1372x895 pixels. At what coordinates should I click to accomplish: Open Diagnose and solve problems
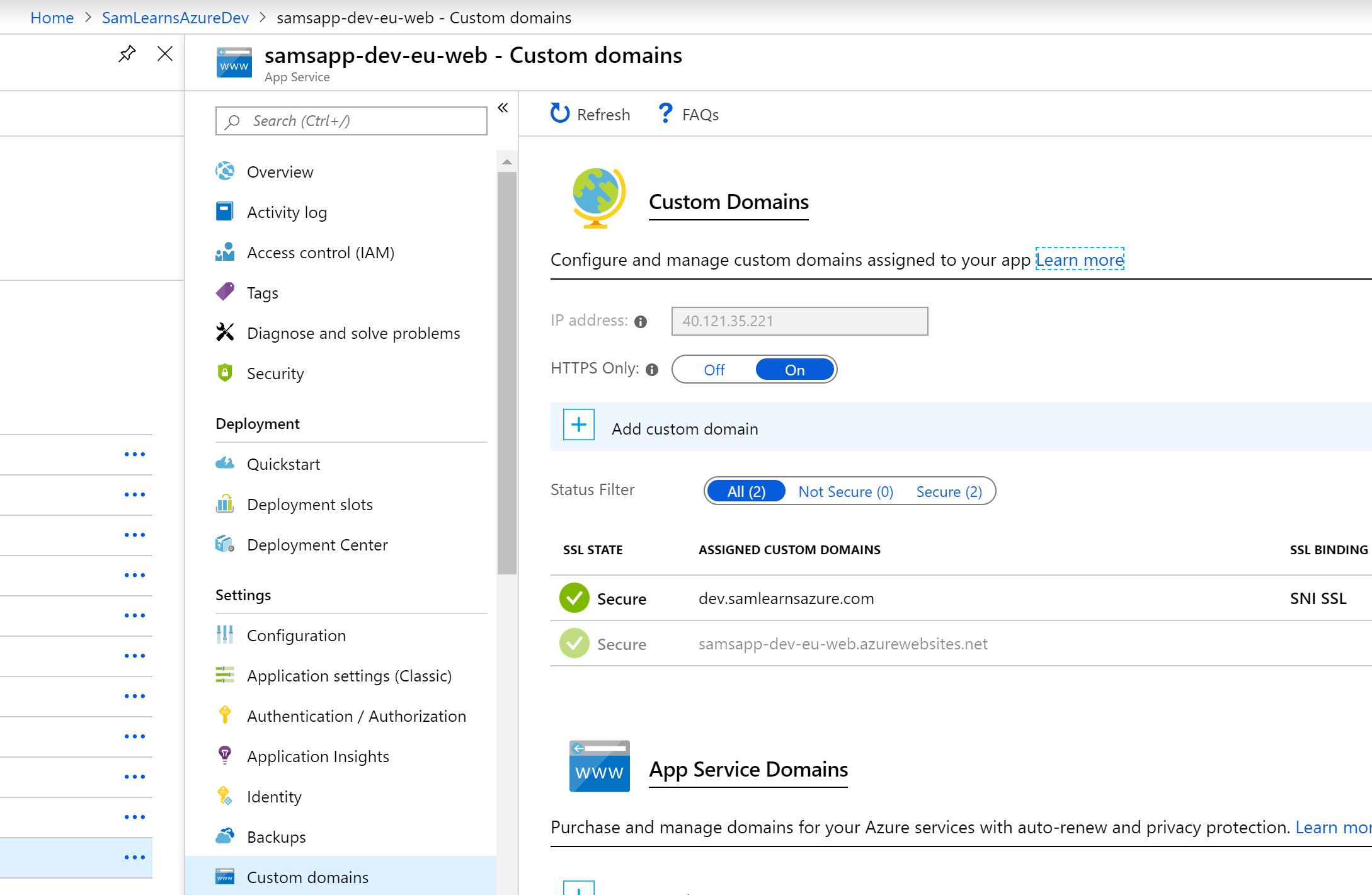point(353,333)
